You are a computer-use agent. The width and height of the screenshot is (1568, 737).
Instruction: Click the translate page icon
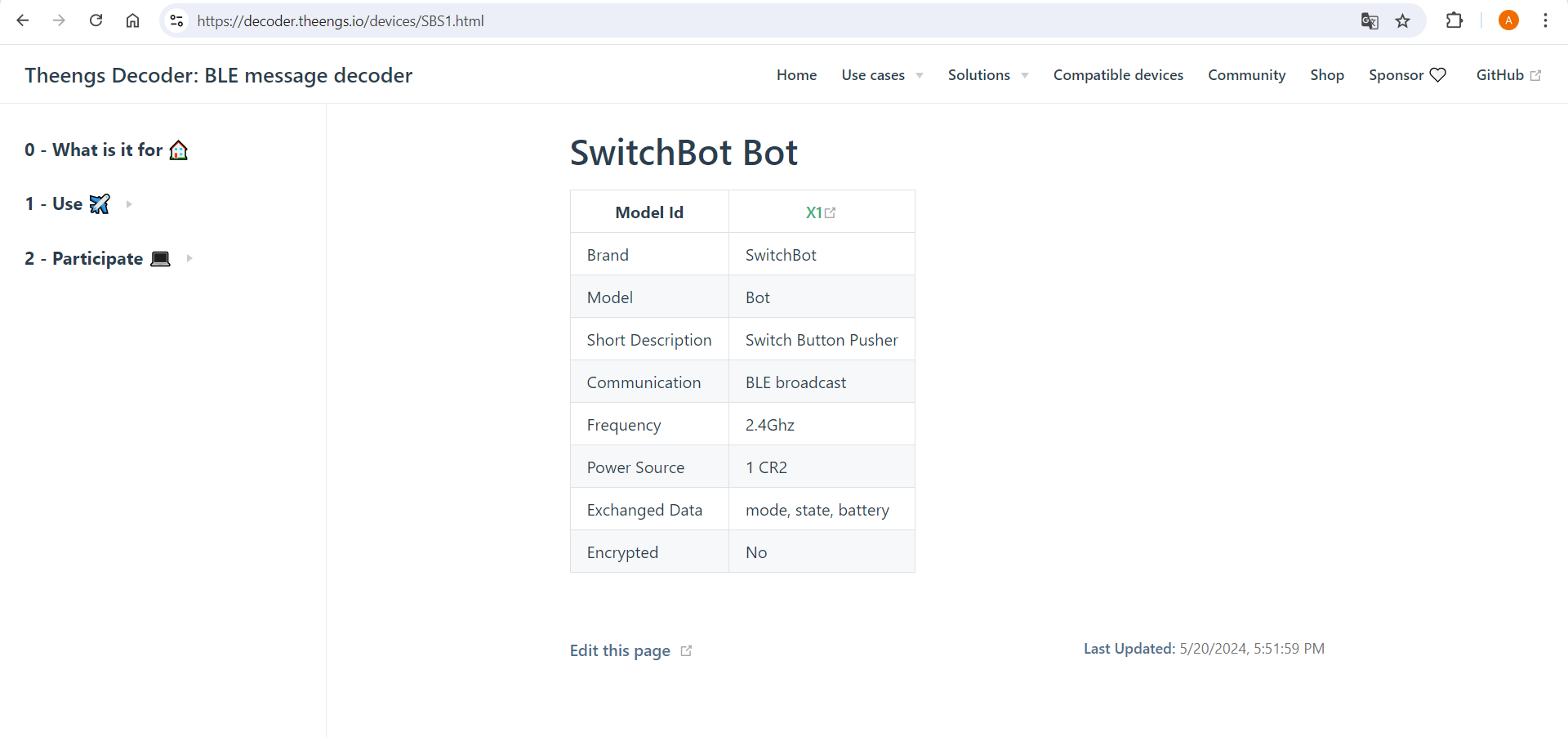[1370, 20]
